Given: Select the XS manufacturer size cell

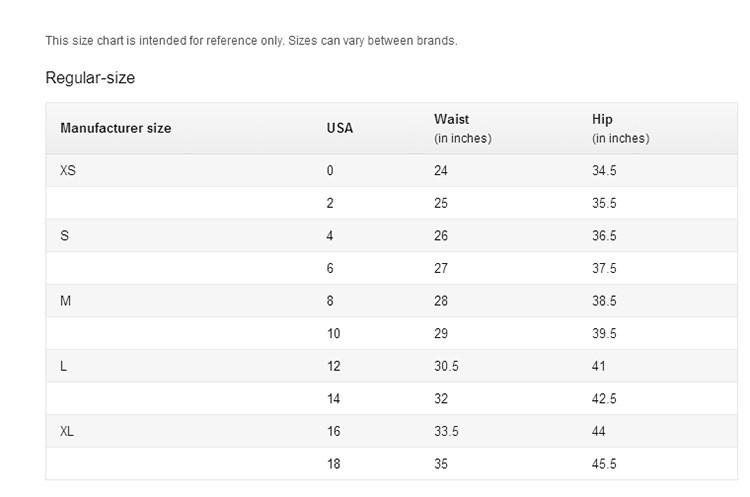Looking at the screenshot, I should pos(68,170).
